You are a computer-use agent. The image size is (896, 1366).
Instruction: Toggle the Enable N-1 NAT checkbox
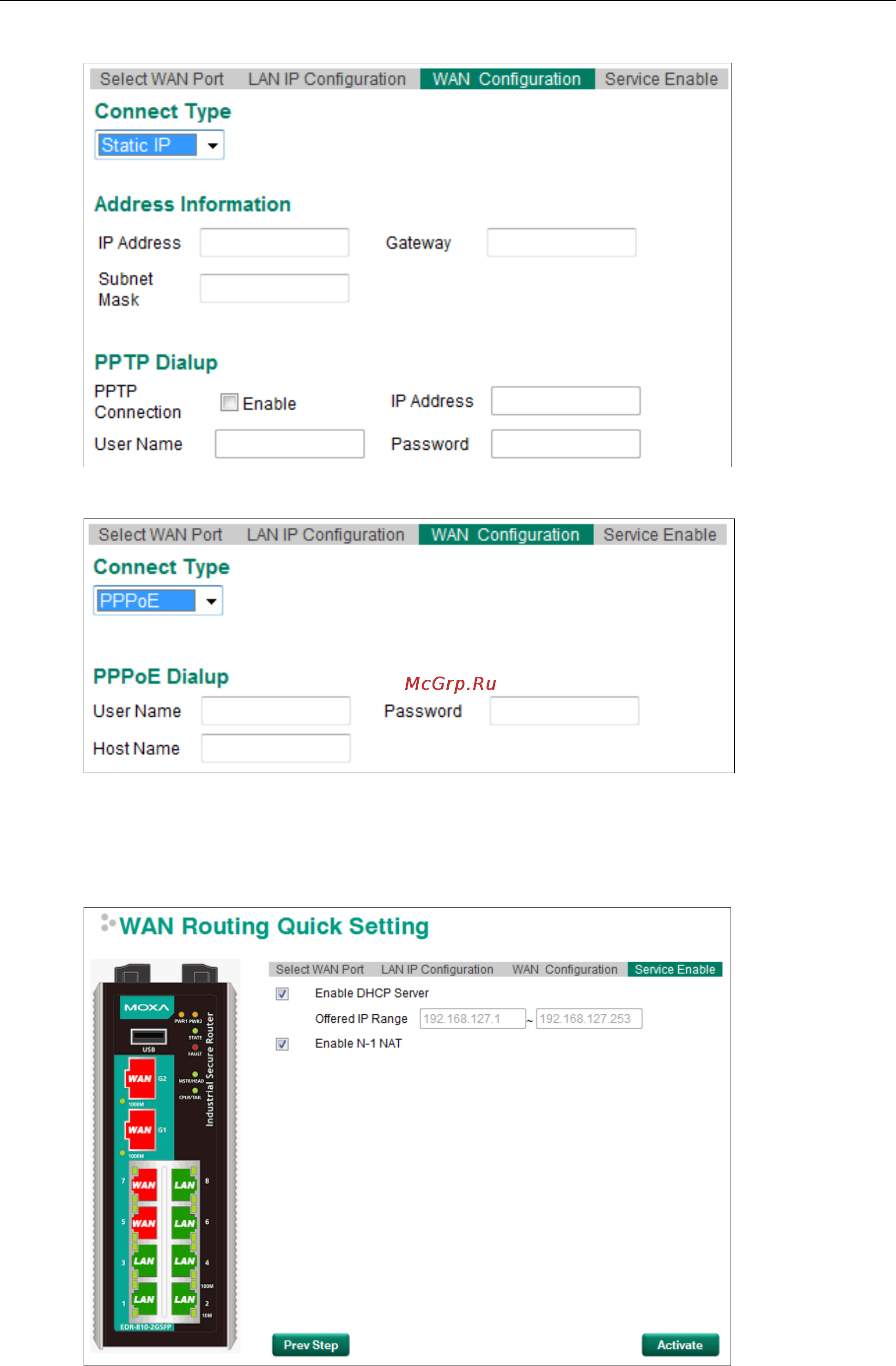point(282,1044)
